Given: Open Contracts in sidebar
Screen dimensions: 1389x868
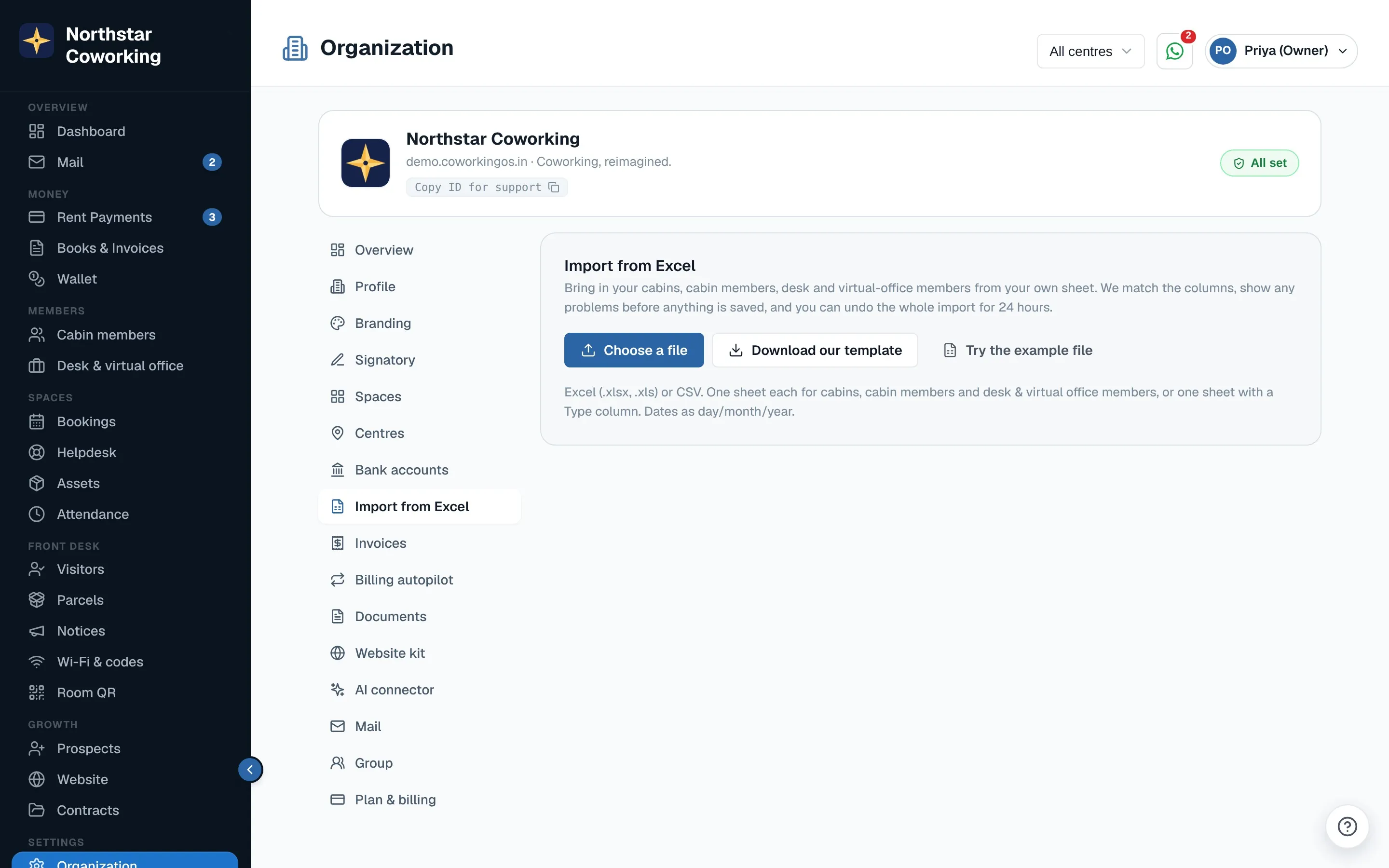Looking at the screenshot, I should [125, 811].
